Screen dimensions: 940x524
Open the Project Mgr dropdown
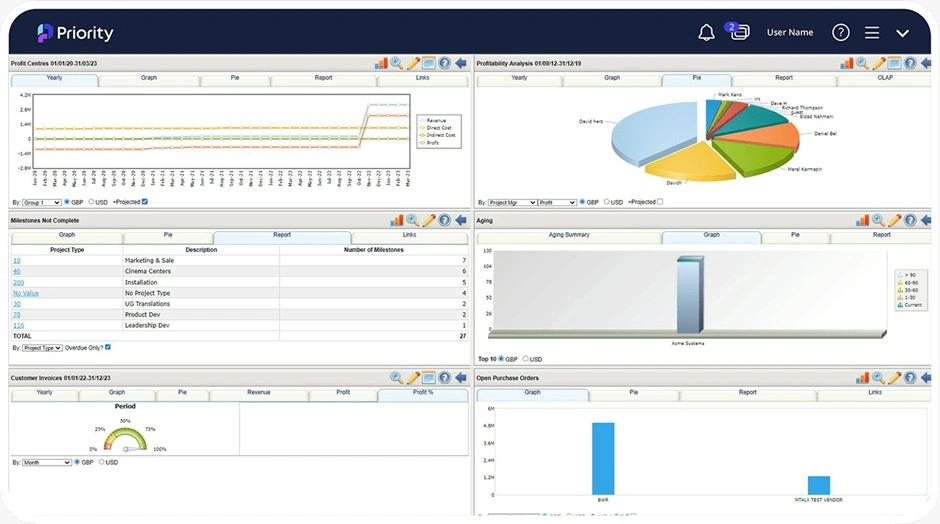point(512,203)
